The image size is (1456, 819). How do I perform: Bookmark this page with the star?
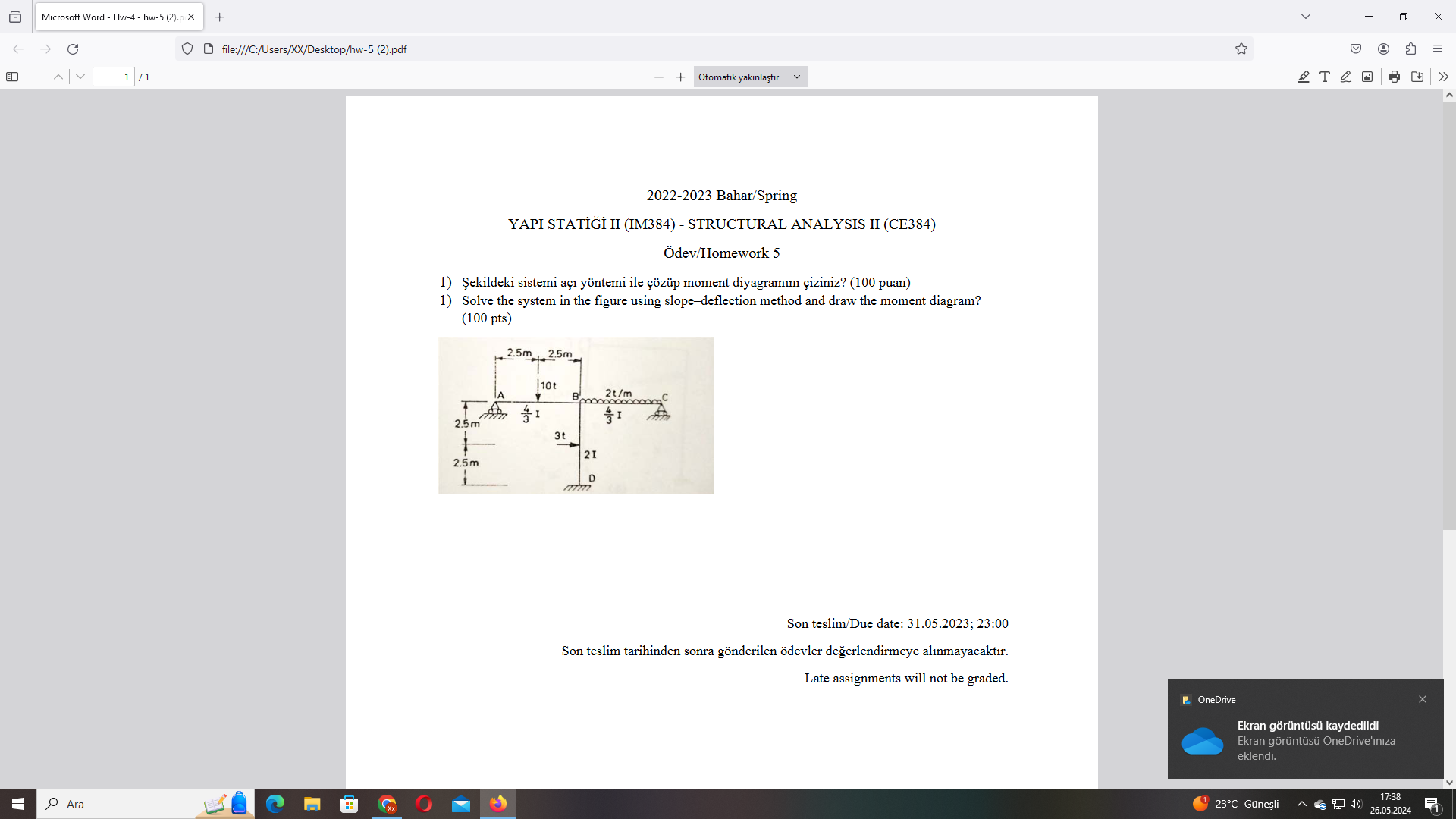click(1241, 49)
